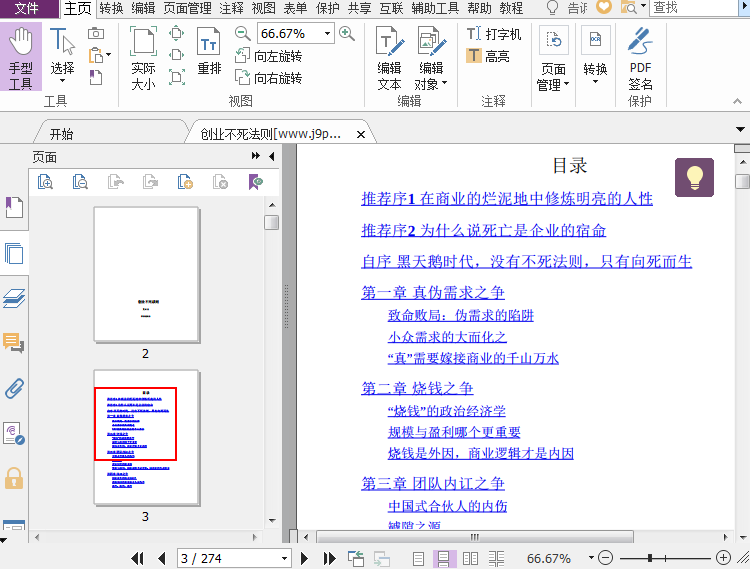
Task: Click the Reflow (重排) button
Action: 209,52
